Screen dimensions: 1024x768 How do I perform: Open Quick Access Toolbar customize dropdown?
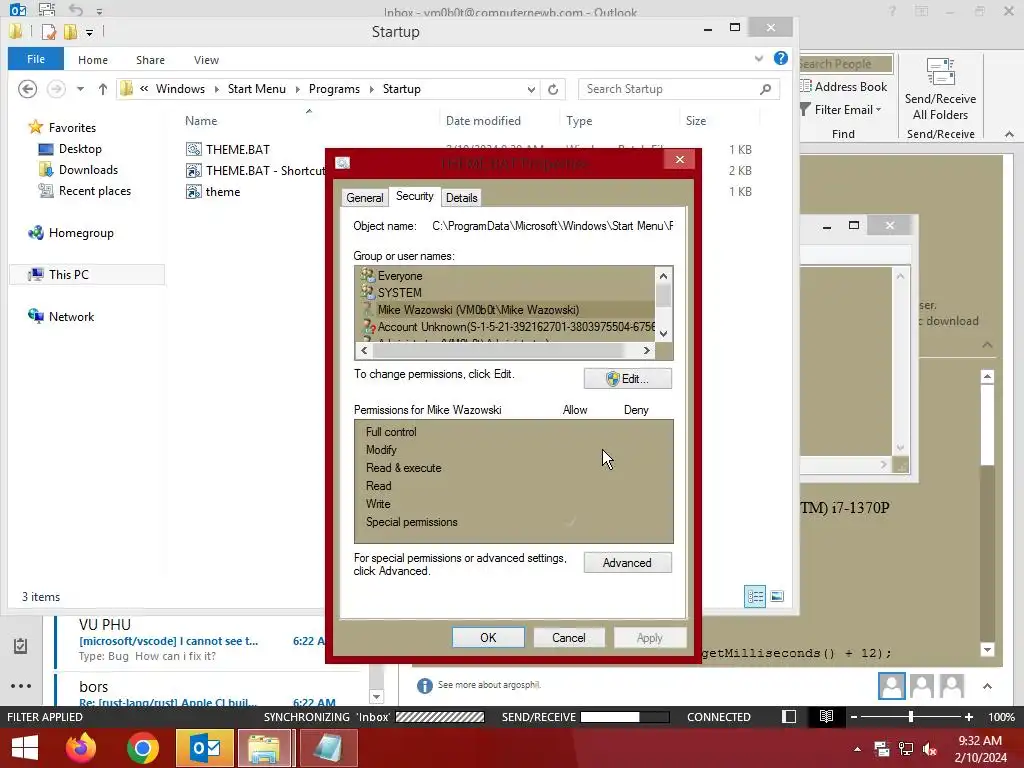tap(89, 32)
